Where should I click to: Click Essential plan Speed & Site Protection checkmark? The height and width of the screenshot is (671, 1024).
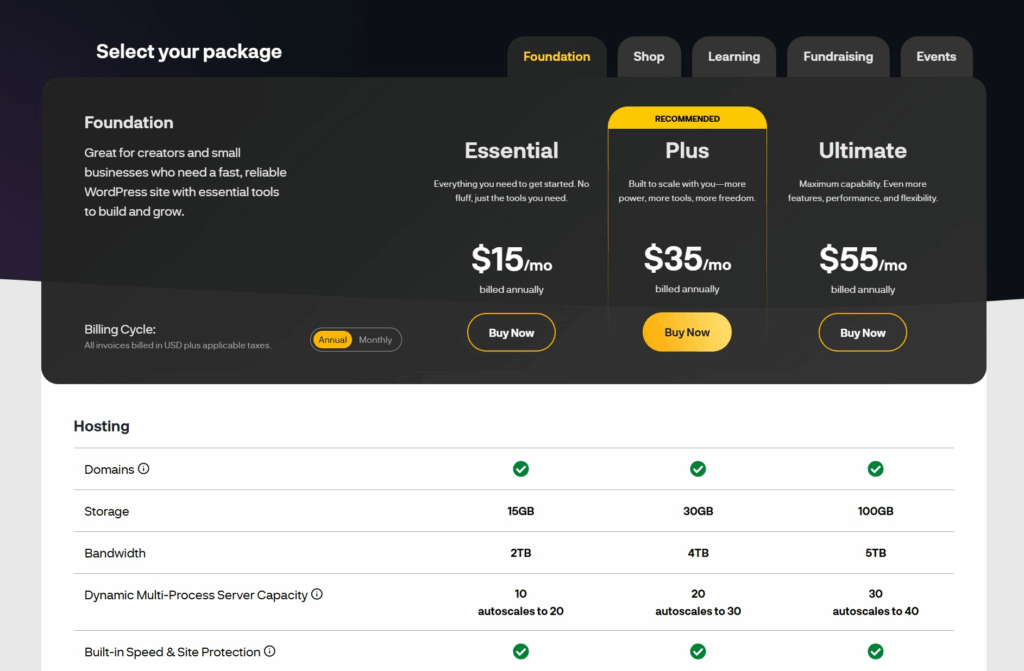[x=521, y=652]
